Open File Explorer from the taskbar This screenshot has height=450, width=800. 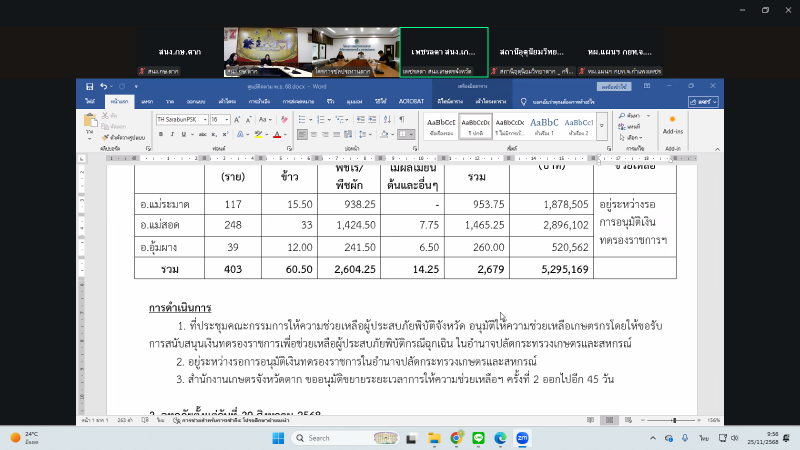433,438
